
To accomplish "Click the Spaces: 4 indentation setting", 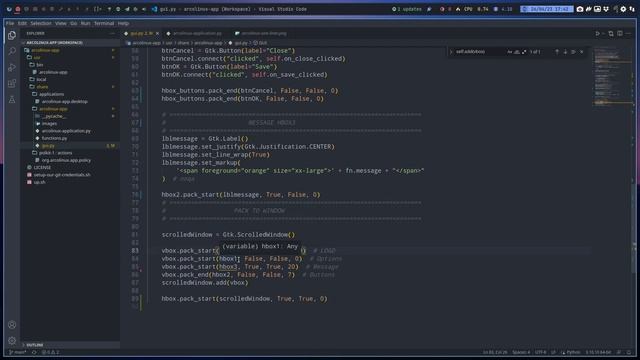I will [x=521, y=352].
